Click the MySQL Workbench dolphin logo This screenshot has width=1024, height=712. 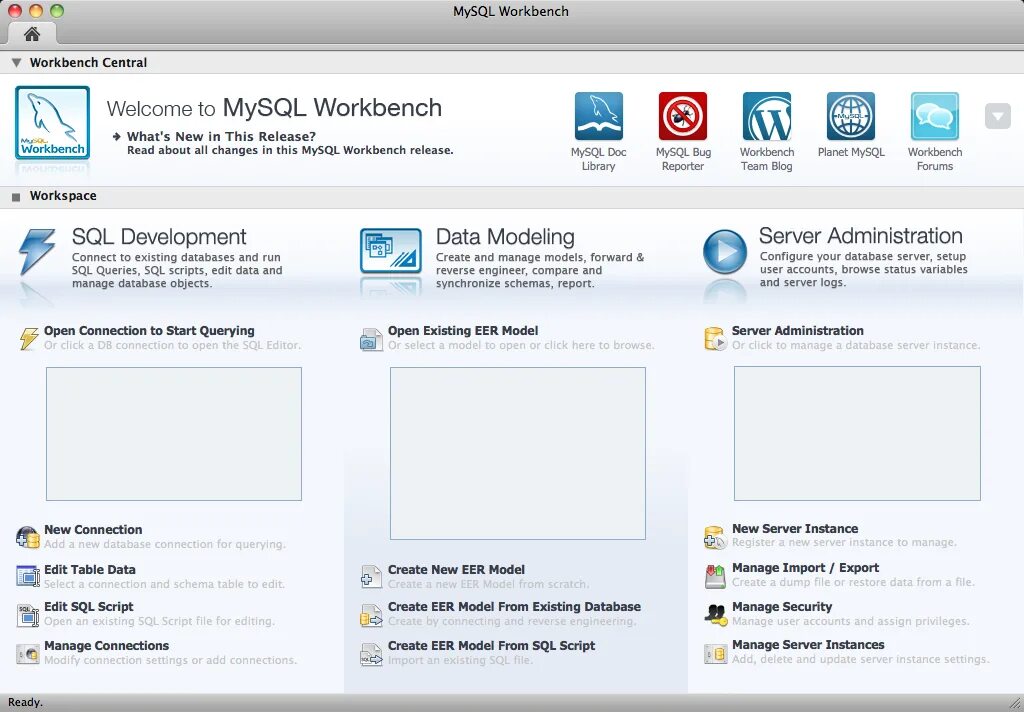[x=52, y=123]
